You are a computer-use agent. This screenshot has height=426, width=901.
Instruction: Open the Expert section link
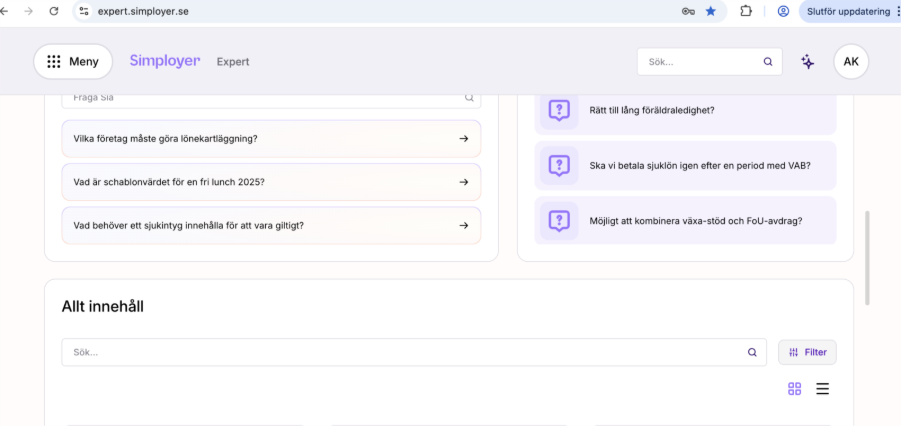point(233,62)
